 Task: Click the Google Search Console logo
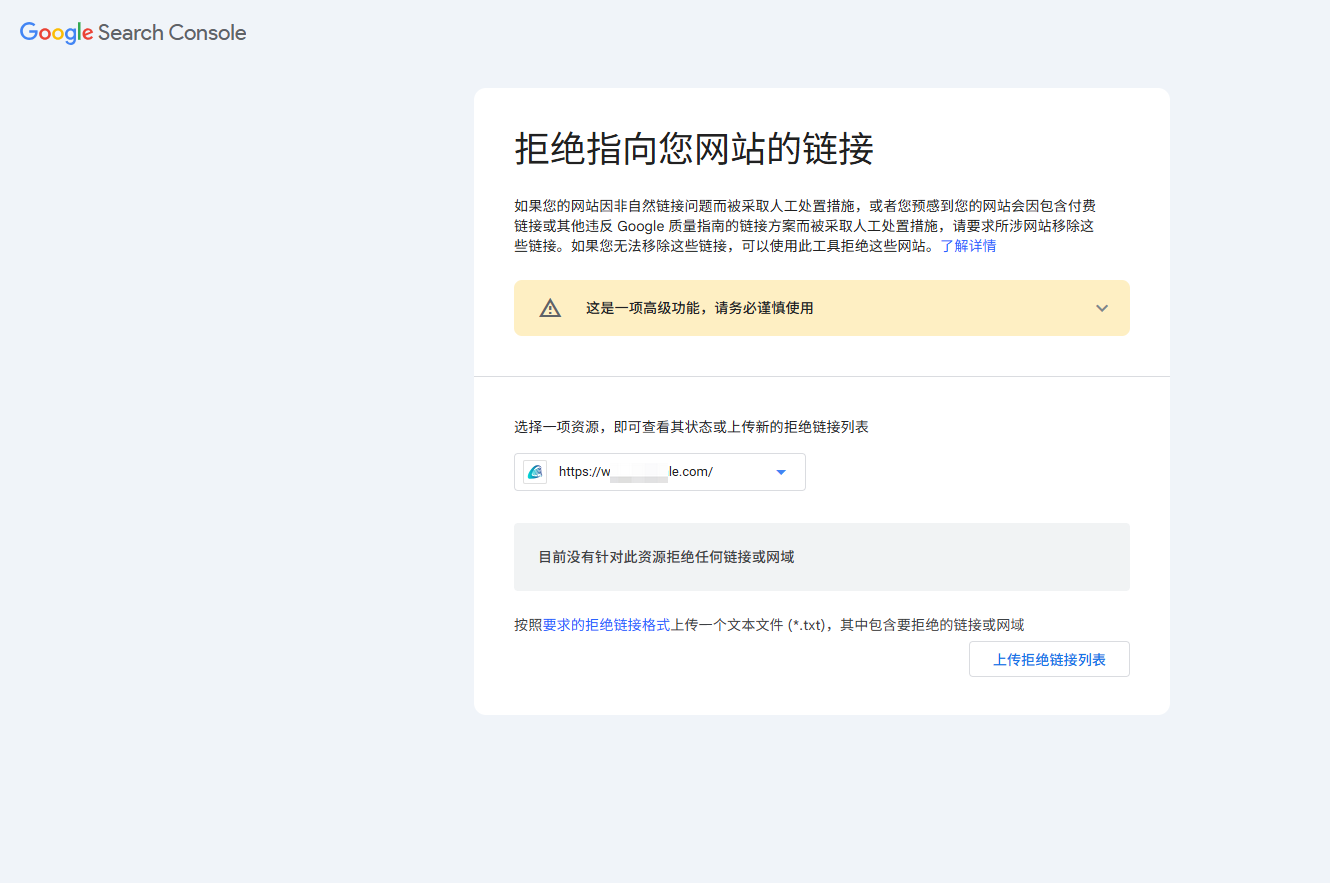pyautogui.click(x=133, y=32)
